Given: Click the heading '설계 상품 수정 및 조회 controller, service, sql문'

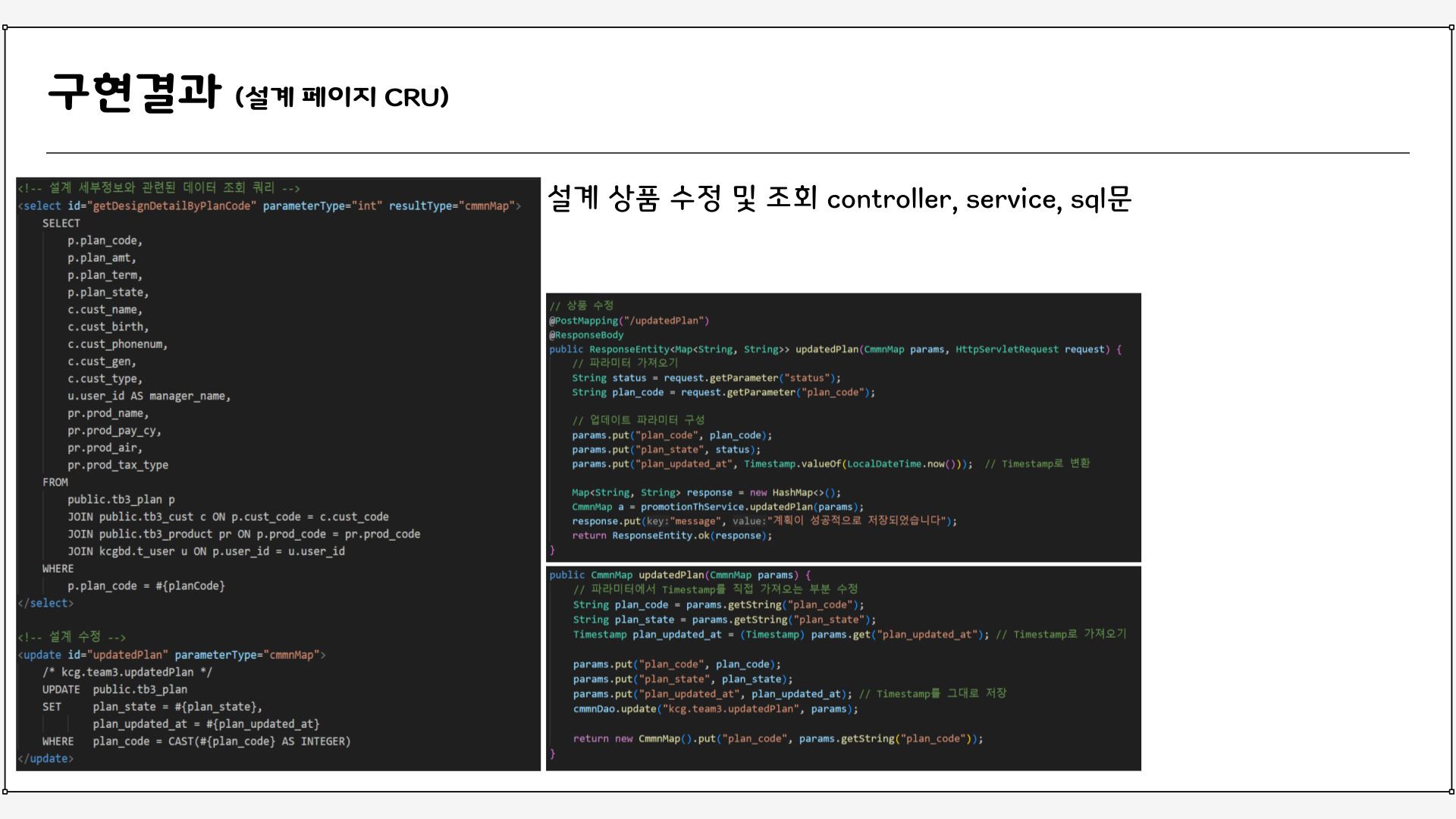Looking at the screenshot, I should (839, 198).
